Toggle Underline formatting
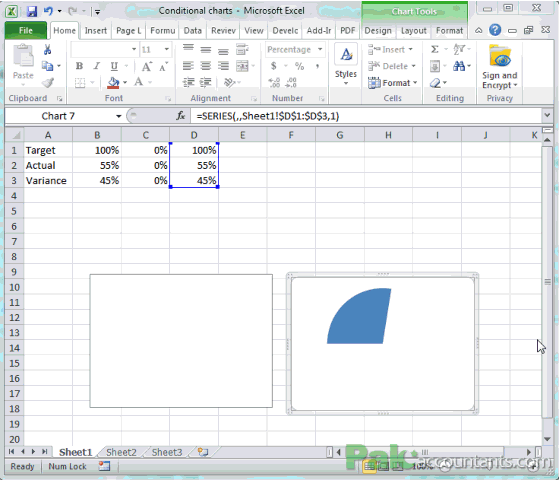 [x=114, y=66]
